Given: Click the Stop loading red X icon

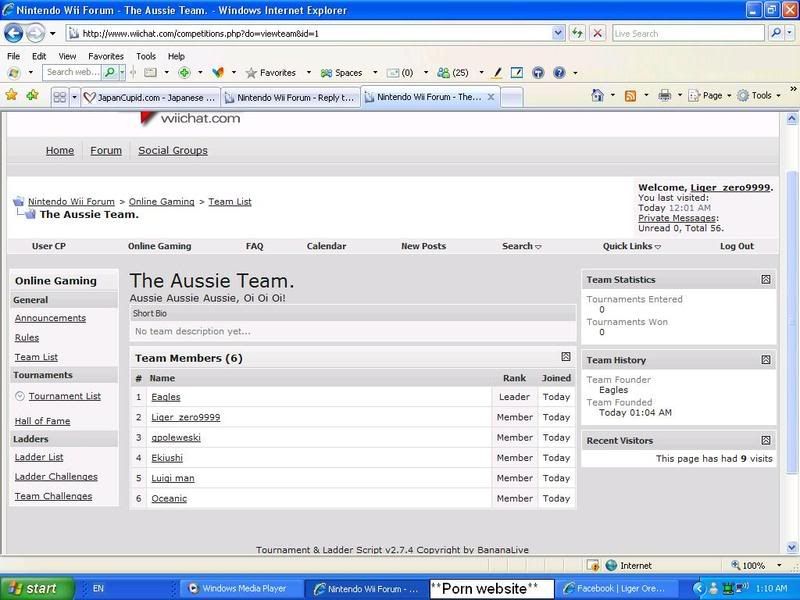Looking at the screenshot, I should click(x=597, y=33).
